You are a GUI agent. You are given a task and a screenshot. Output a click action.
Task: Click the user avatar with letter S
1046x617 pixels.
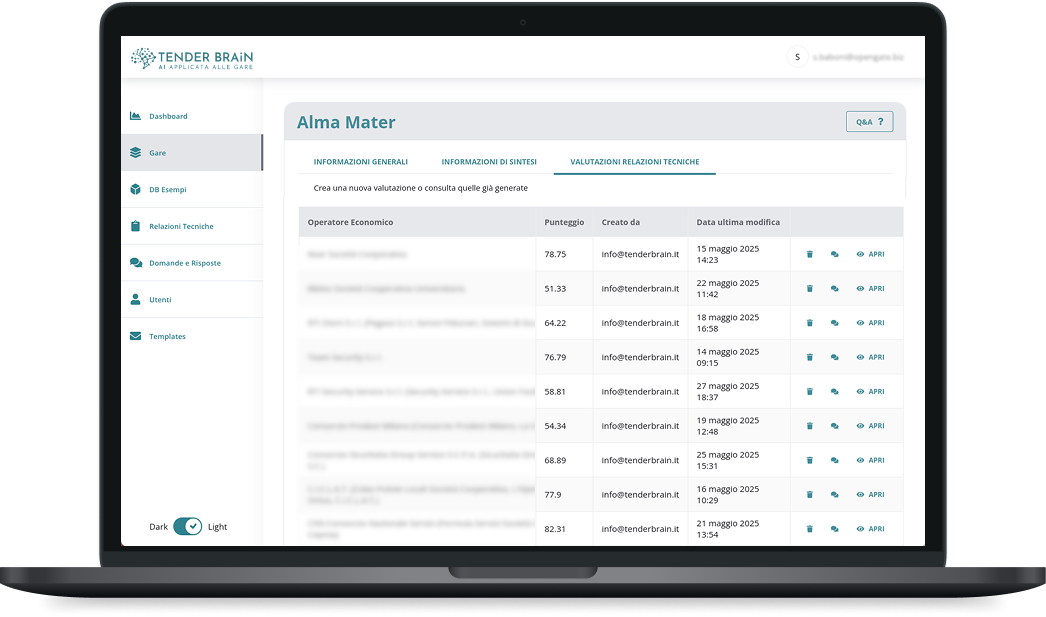797,57
